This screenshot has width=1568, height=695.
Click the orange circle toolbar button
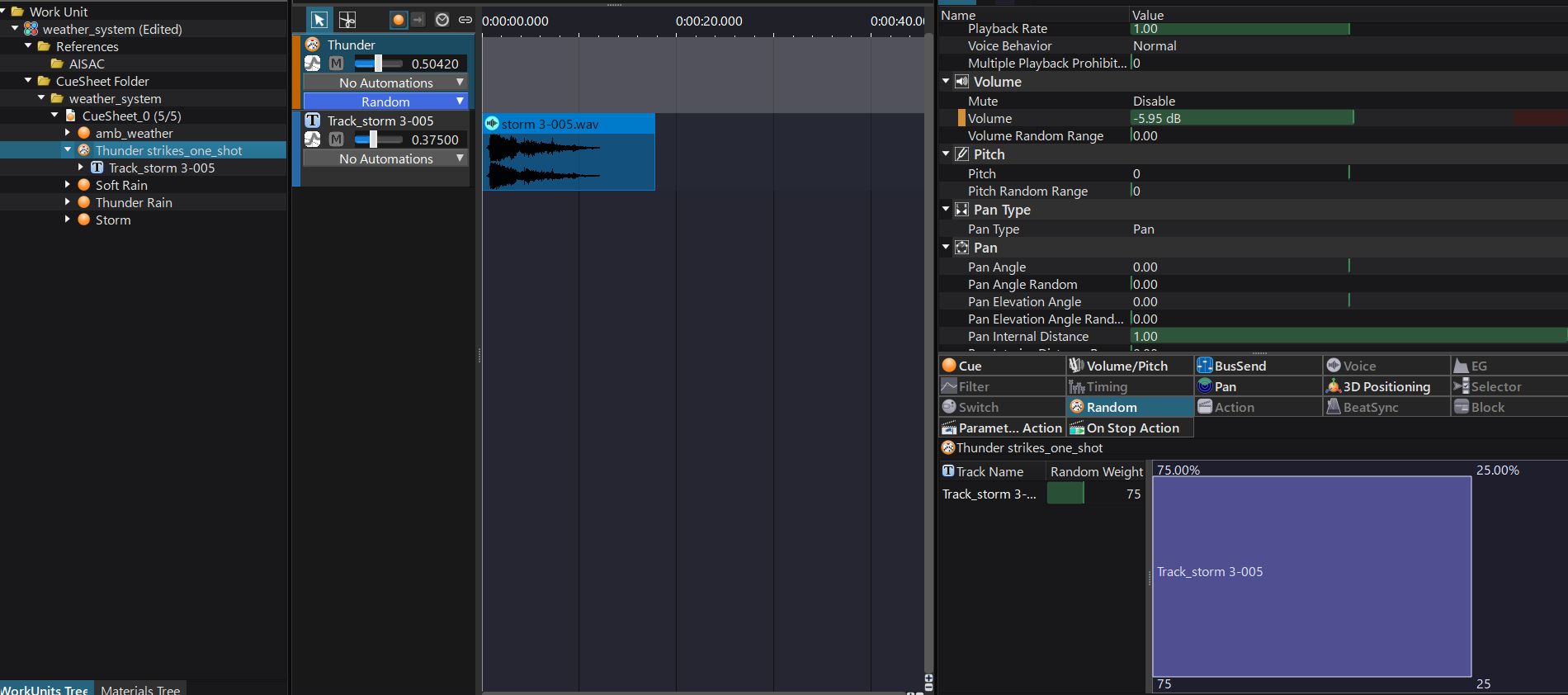click(x=399, y=20)
